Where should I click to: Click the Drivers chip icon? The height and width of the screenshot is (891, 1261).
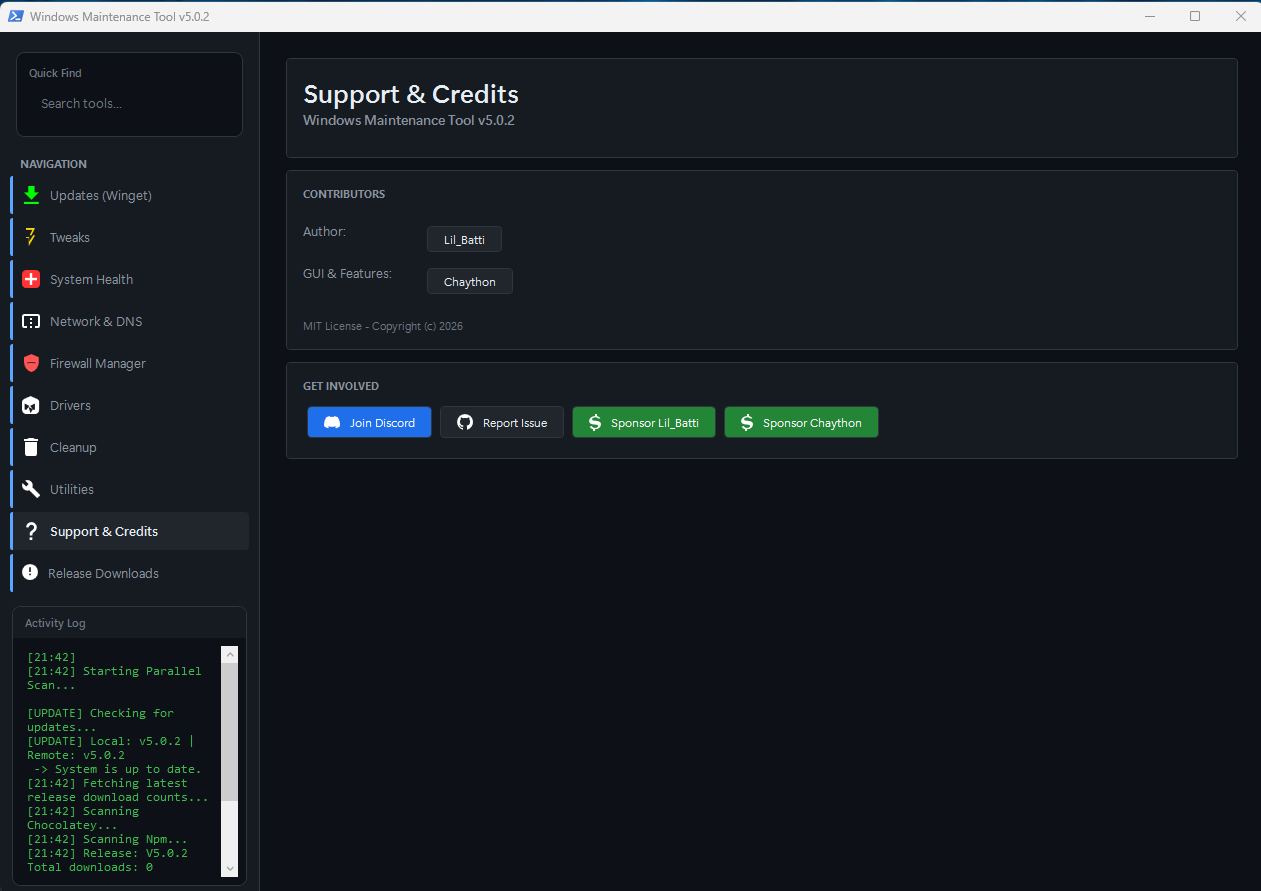[x=31, y=405]
